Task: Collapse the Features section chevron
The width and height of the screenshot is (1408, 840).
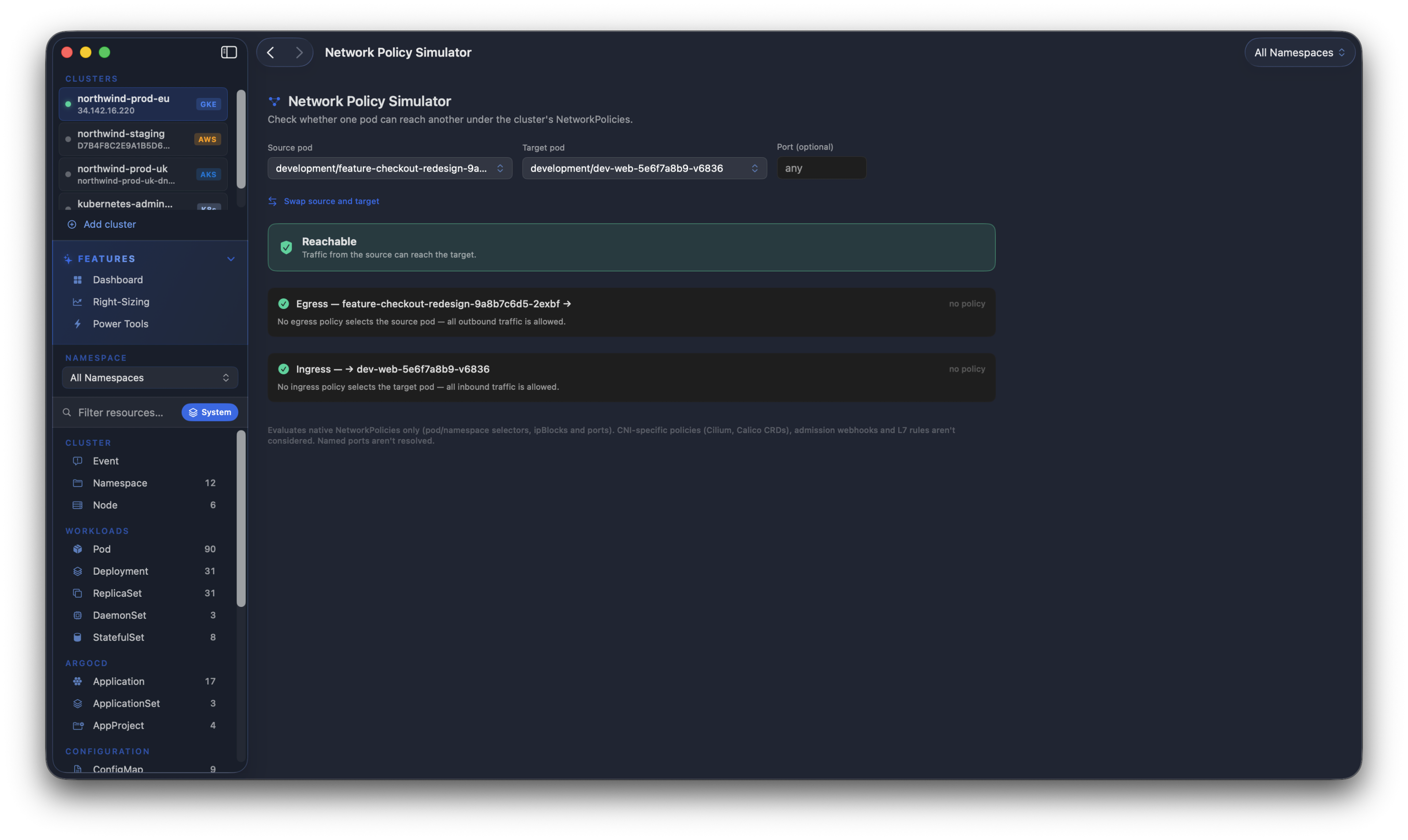Action: click(231, 259)
